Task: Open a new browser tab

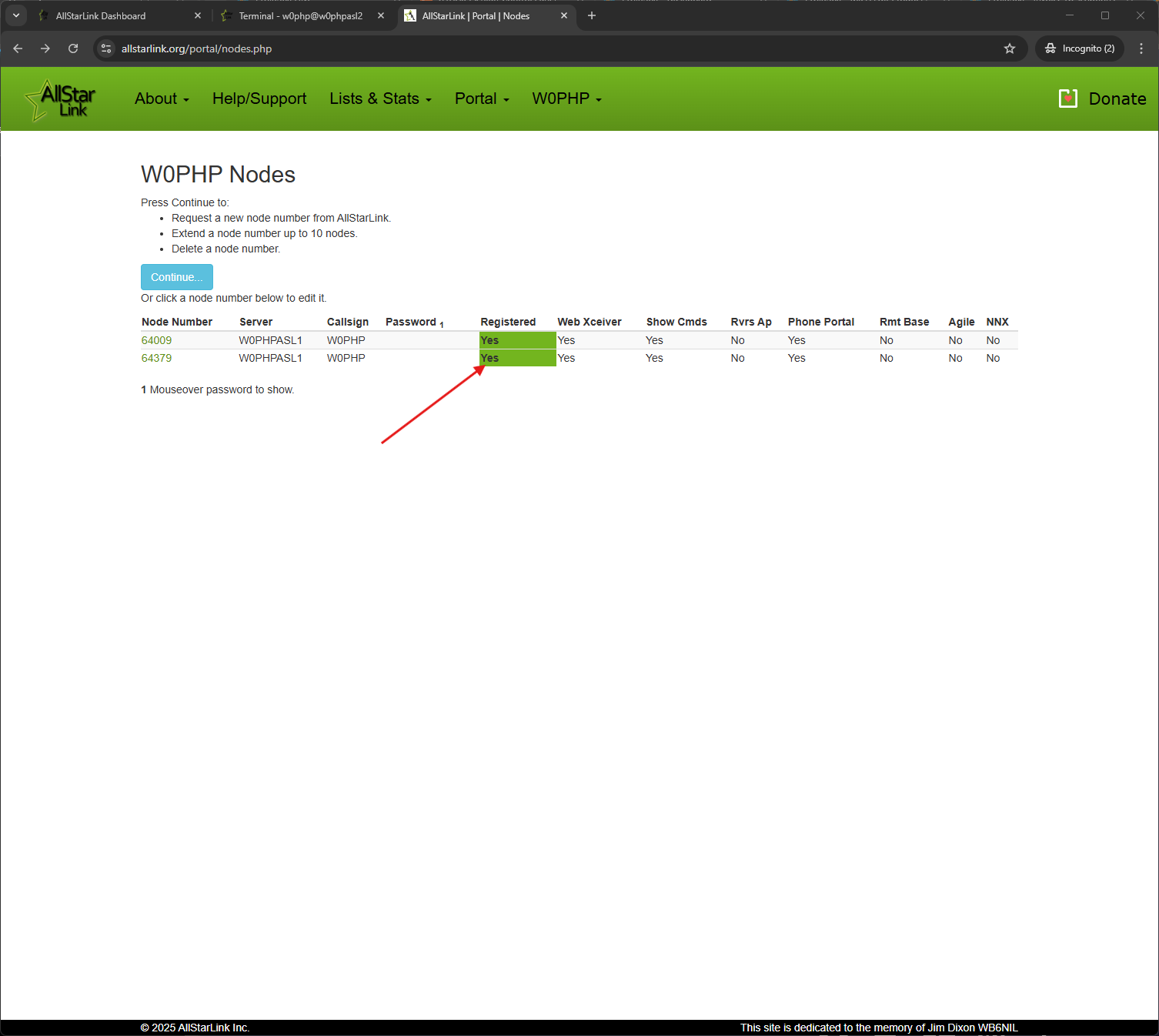Action: [591, 15]
